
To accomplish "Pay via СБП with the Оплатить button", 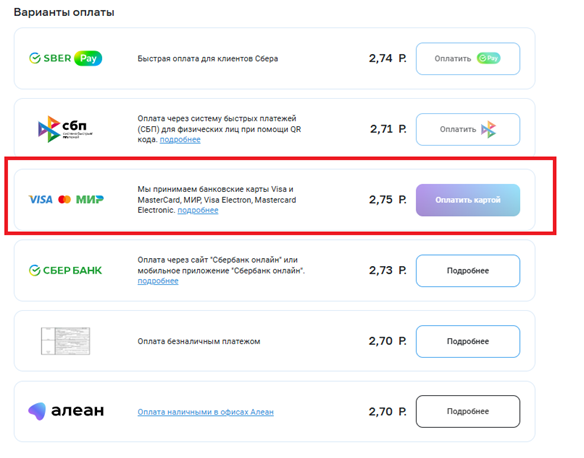I will pos(468,129).
